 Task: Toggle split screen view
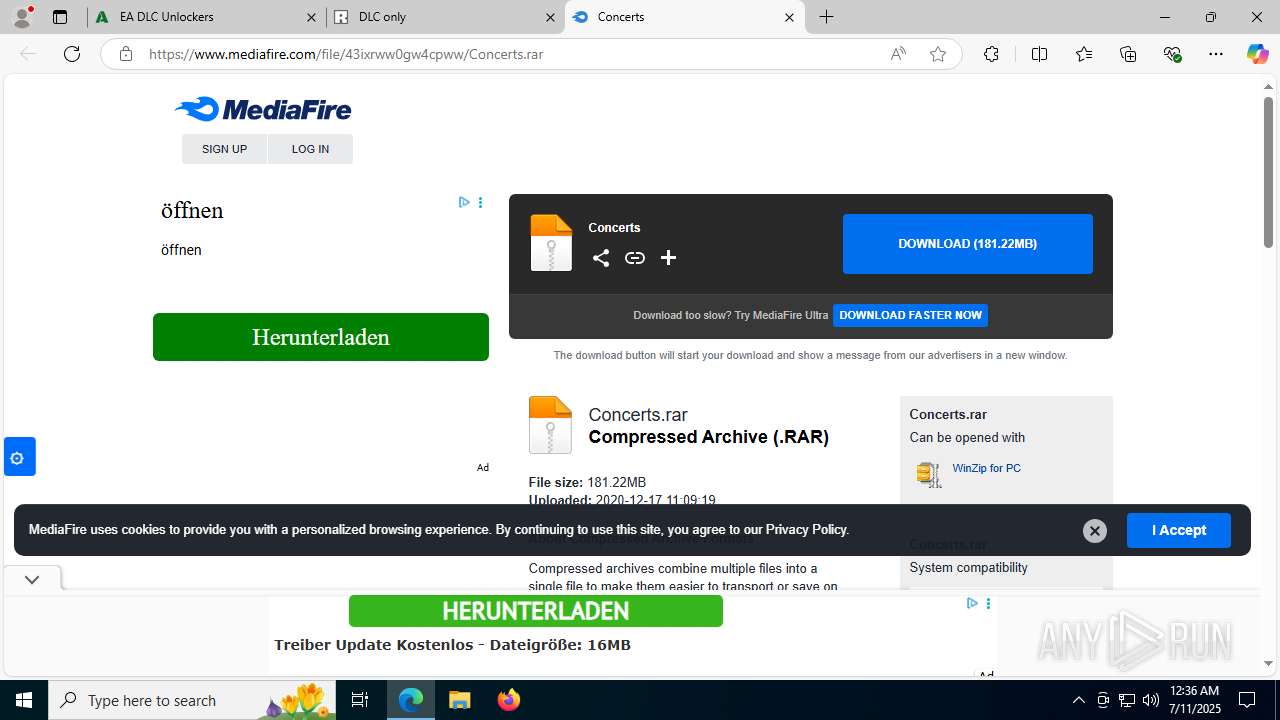pyautogui.click(x=1039, y=54)
